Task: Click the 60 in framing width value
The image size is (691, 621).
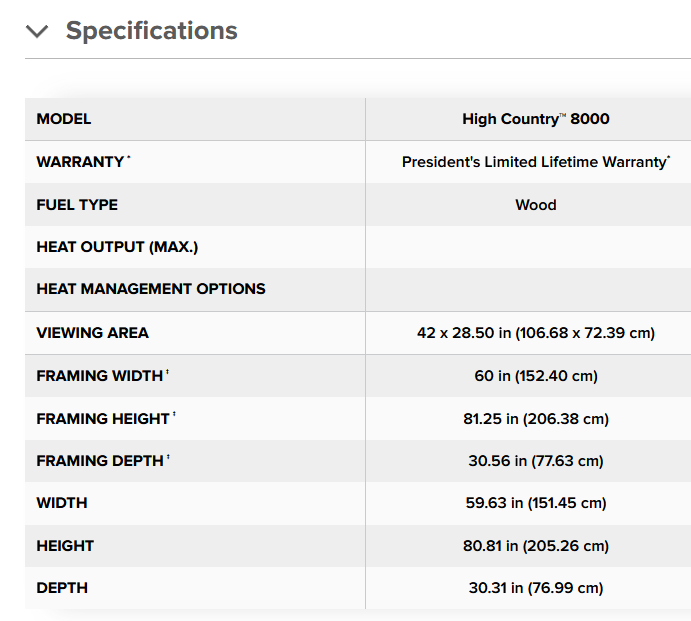Action: pos(536,376)
